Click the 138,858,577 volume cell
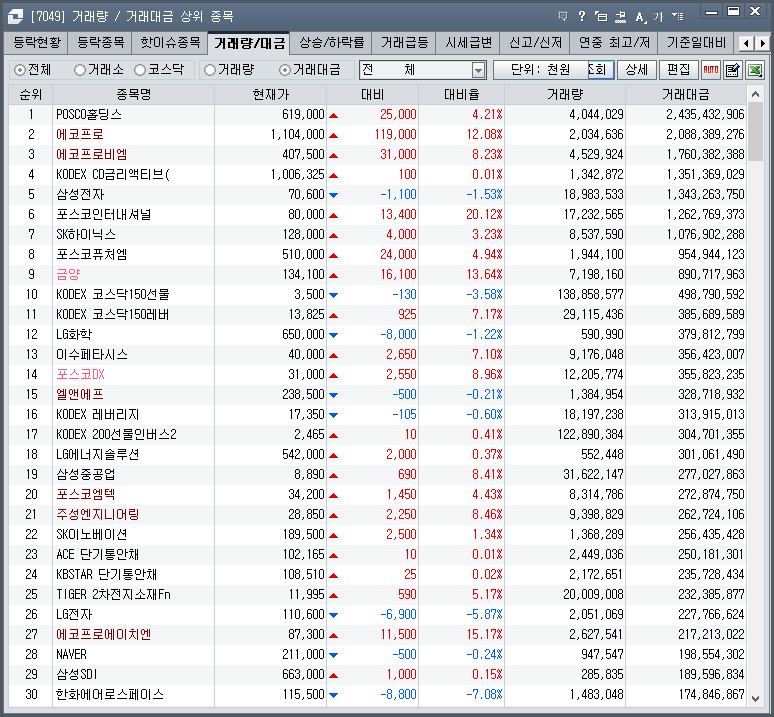 (x=590, y=294)
